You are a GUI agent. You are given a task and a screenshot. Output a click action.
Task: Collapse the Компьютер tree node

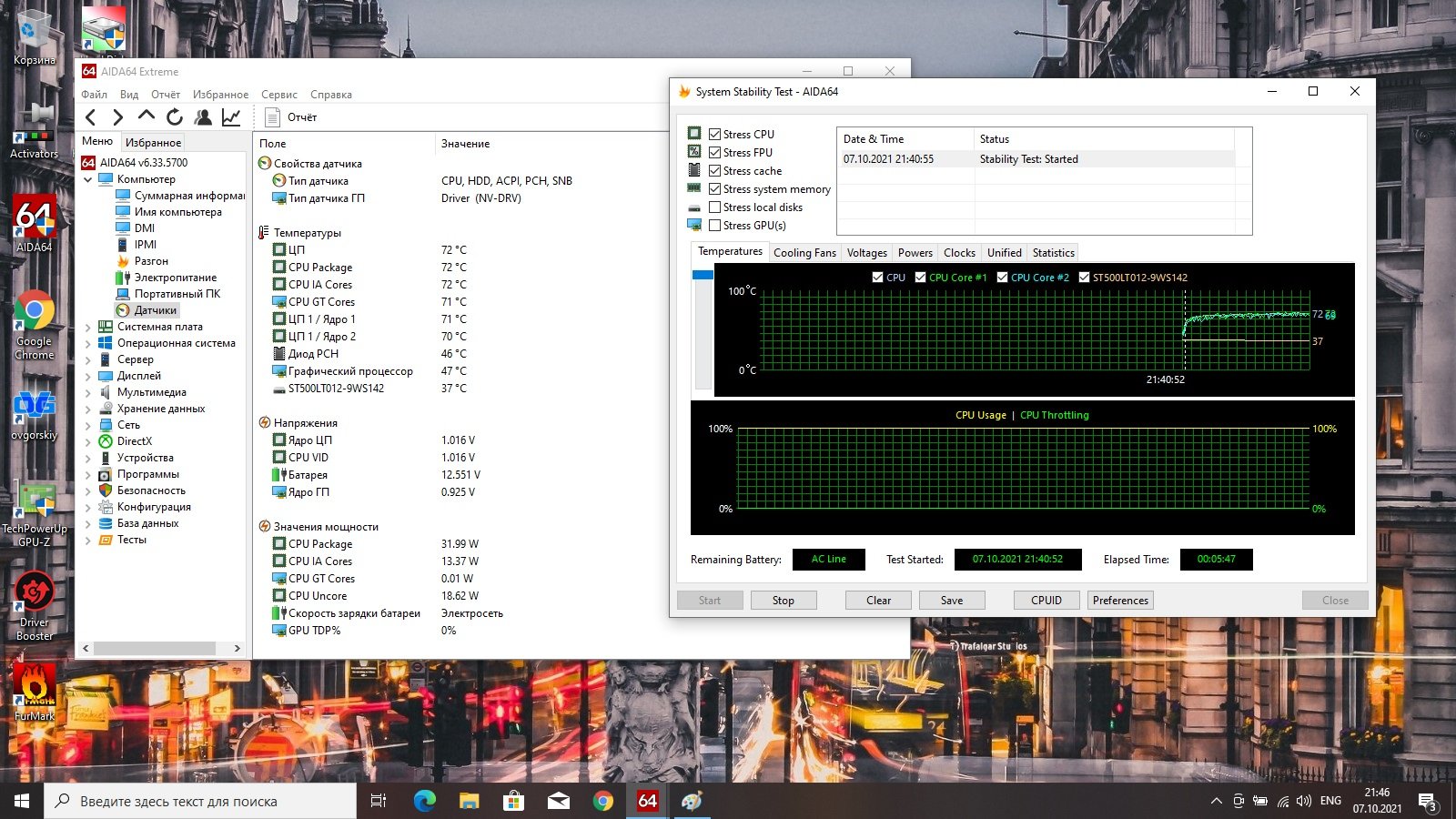pos(88,180)
